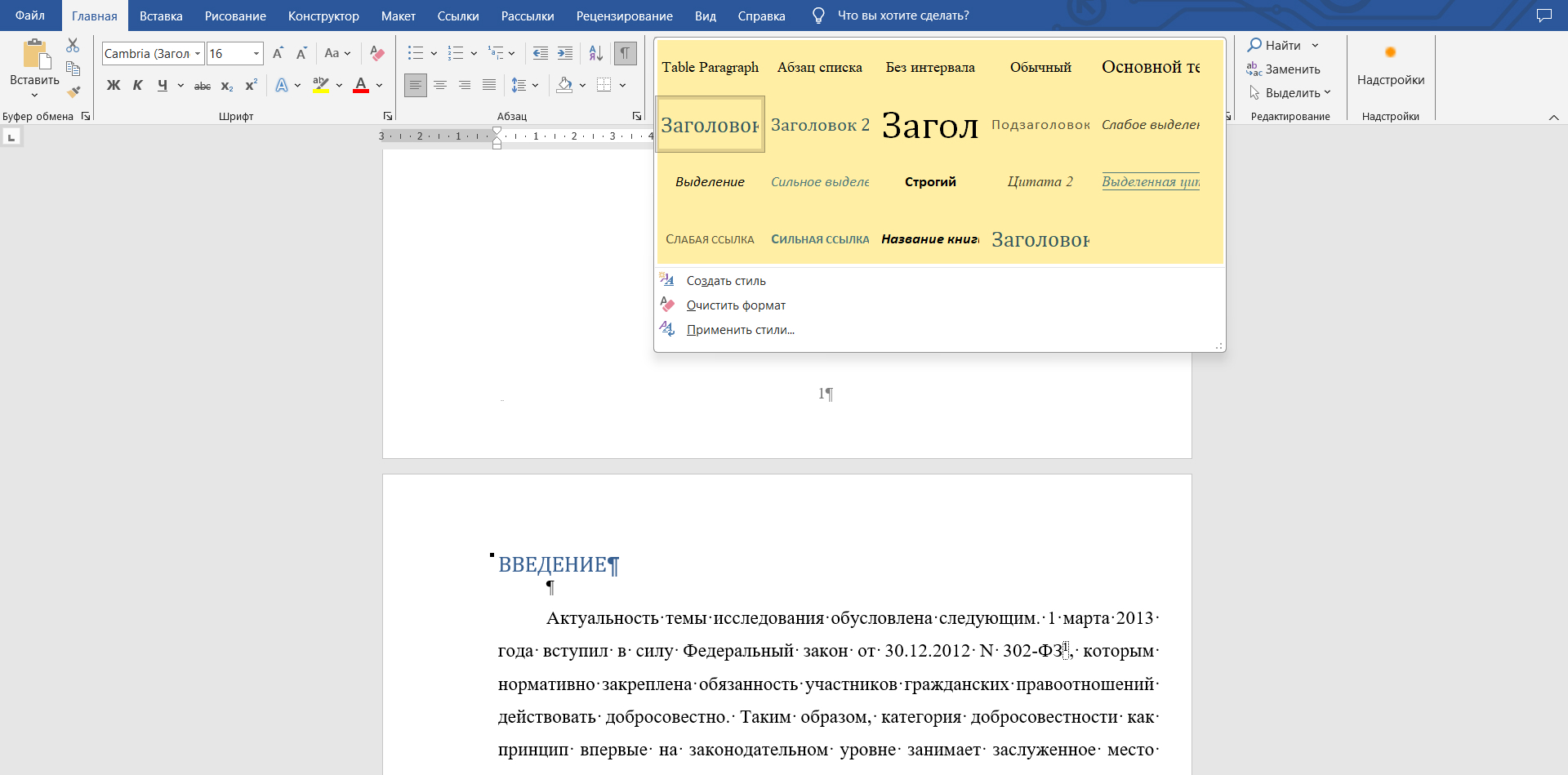Screen dimensions: 1568x775
Task: Select the Format Painter brush icon
Action: 73,91
